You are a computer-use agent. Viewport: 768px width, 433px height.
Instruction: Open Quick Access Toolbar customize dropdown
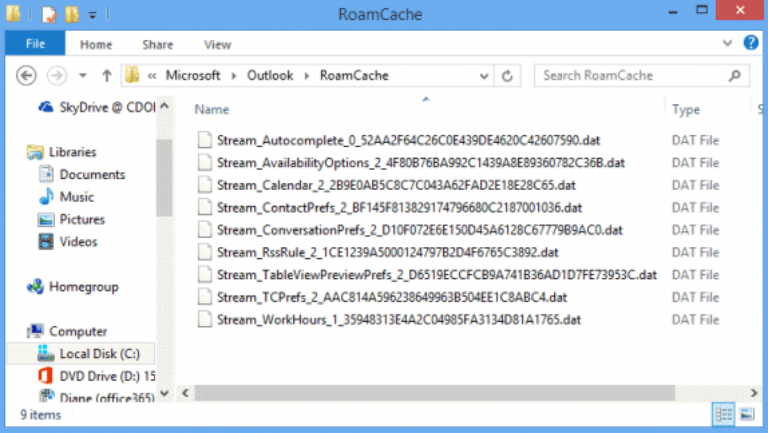pyautogui.click(x=92, y=16)
